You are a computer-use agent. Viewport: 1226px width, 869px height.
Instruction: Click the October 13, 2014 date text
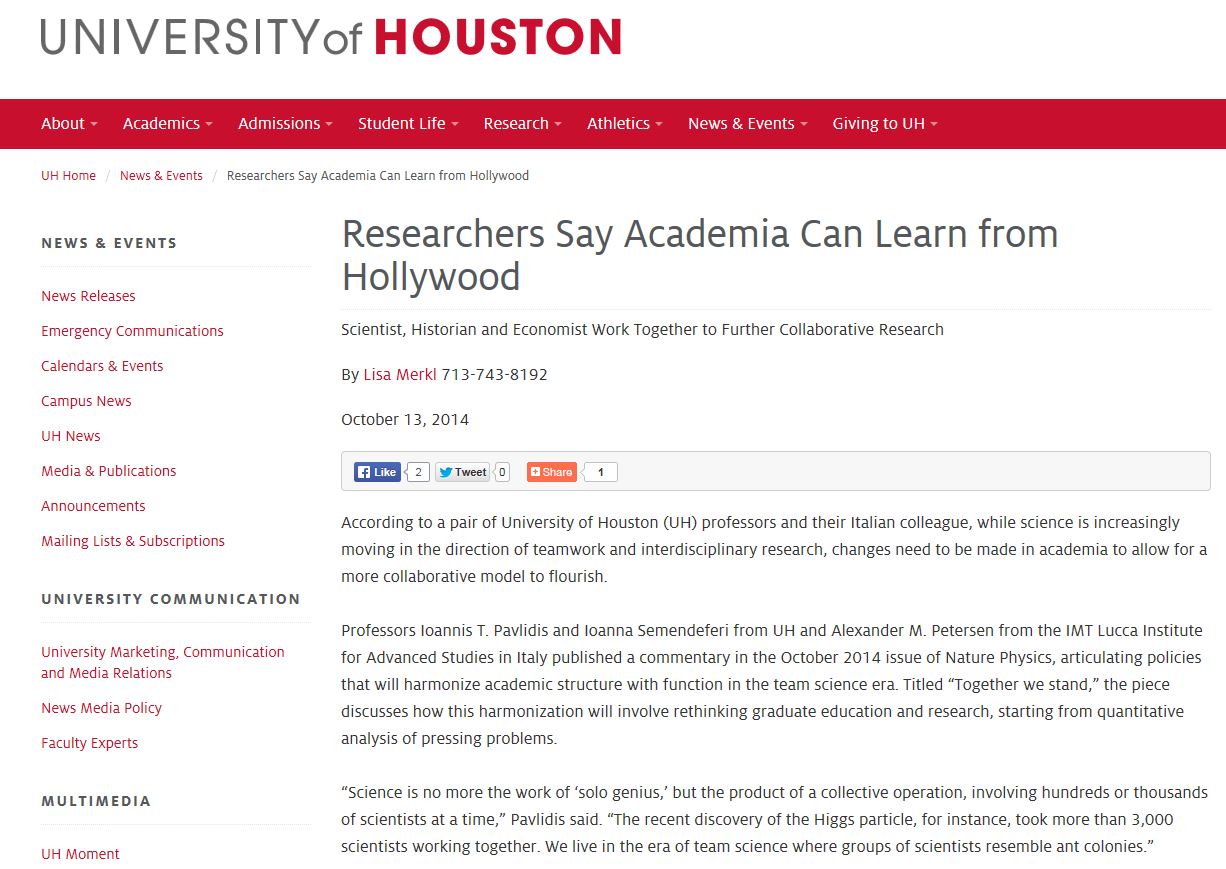coord(405,419)
